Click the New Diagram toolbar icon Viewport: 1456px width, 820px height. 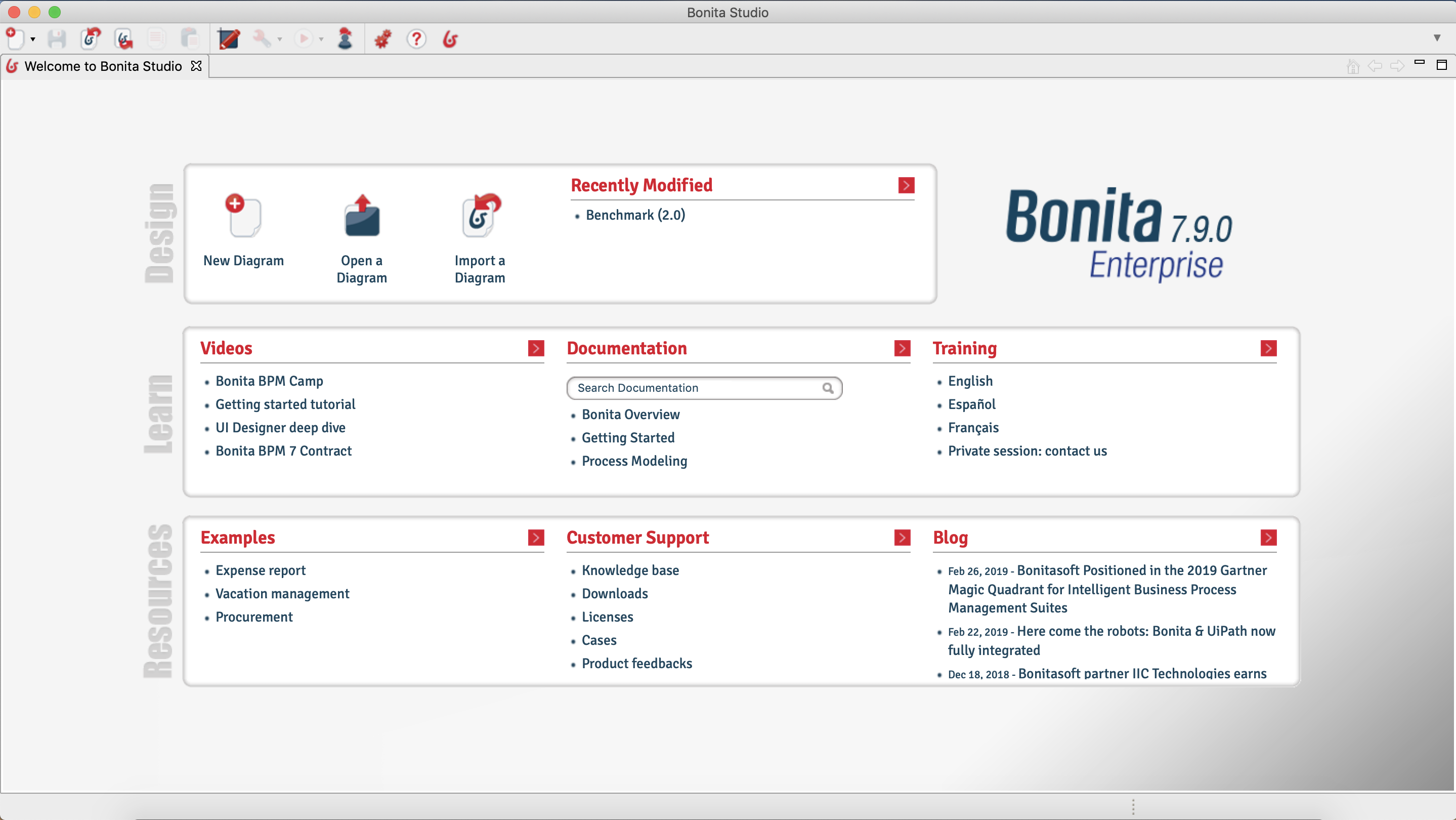coord(15,38)
